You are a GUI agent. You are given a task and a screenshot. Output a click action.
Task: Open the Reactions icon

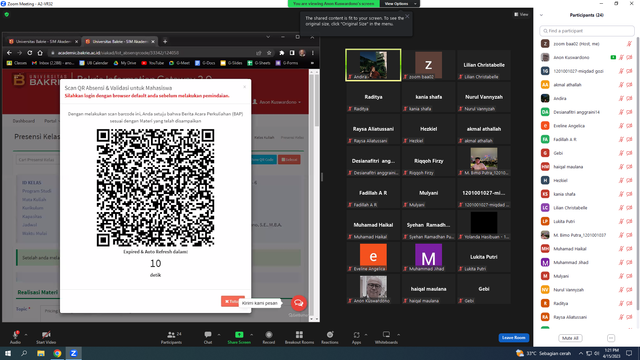330,335
